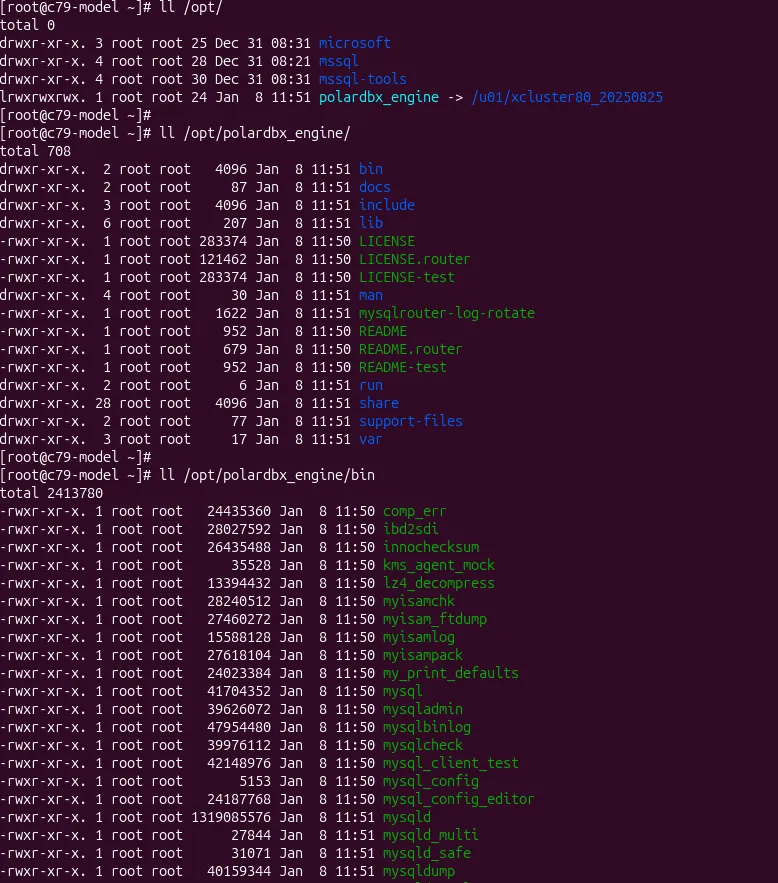Click the docs directory name
This screenshot has width=778, height=883.
tap(374, 187)
